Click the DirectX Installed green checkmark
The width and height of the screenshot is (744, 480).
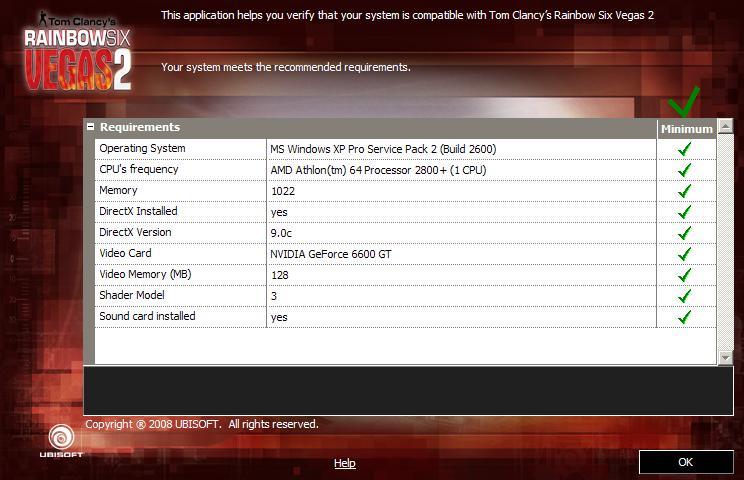coord(684,212)
